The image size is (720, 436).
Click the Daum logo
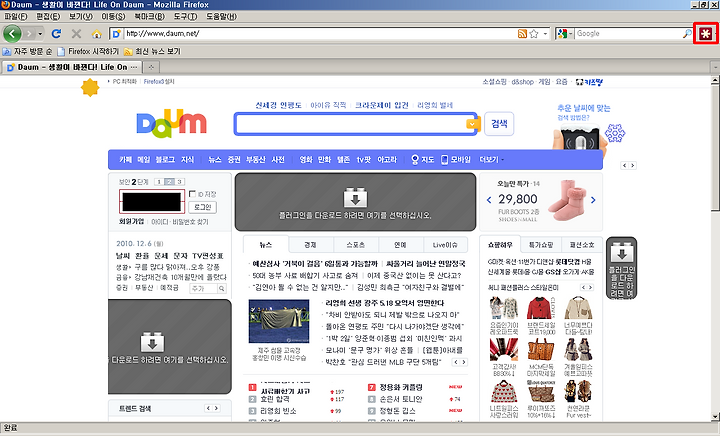(x=171, y=123)
